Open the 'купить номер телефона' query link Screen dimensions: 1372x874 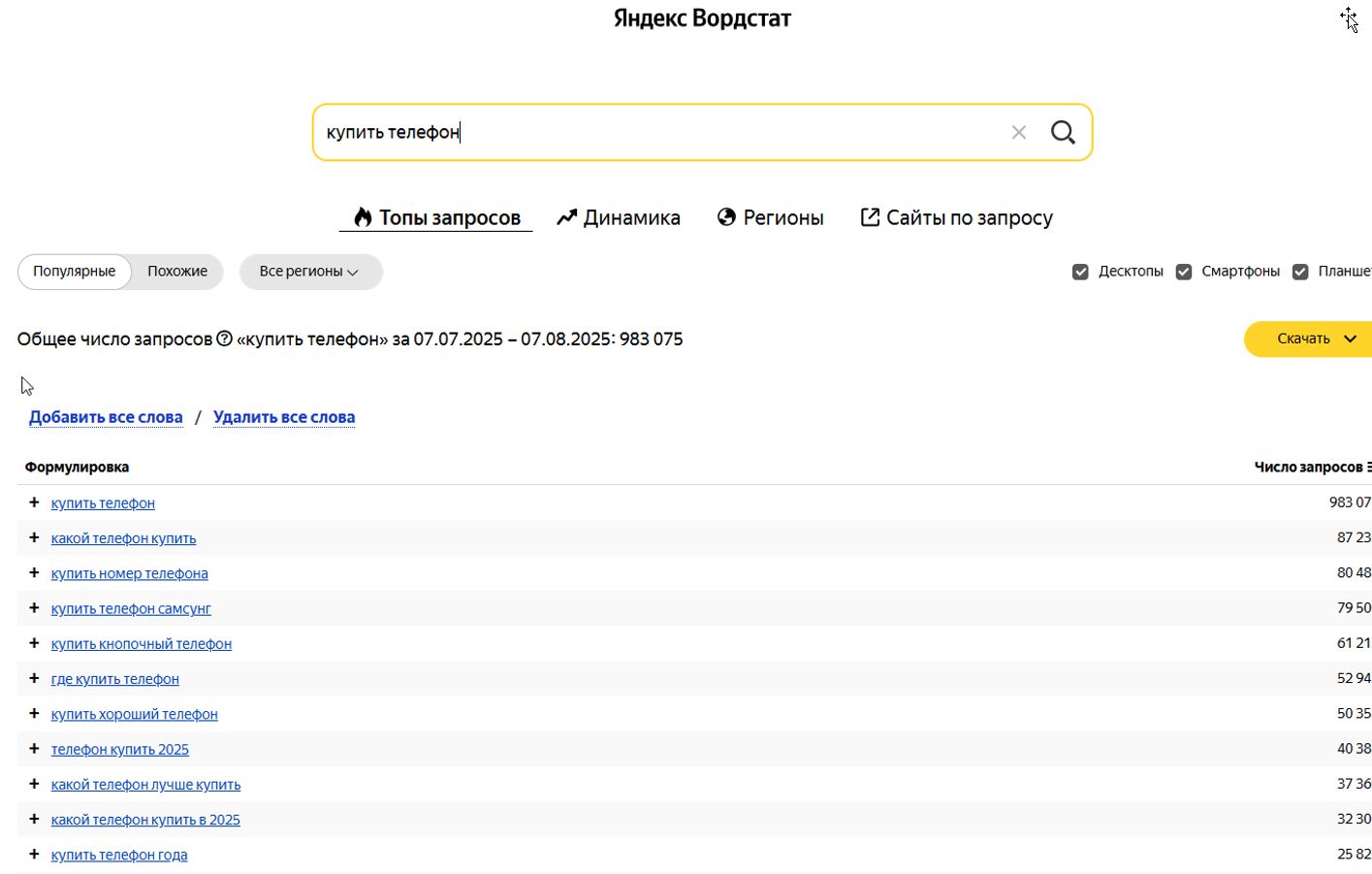point(130,573)
